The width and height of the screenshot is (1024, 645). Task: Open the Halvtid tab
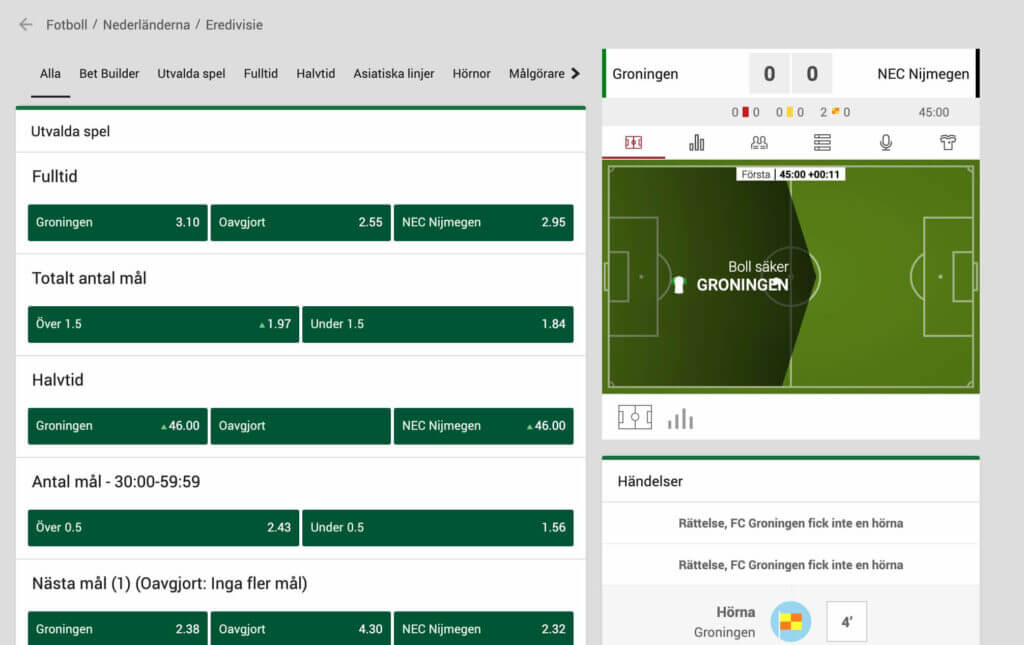coord(315,74)
